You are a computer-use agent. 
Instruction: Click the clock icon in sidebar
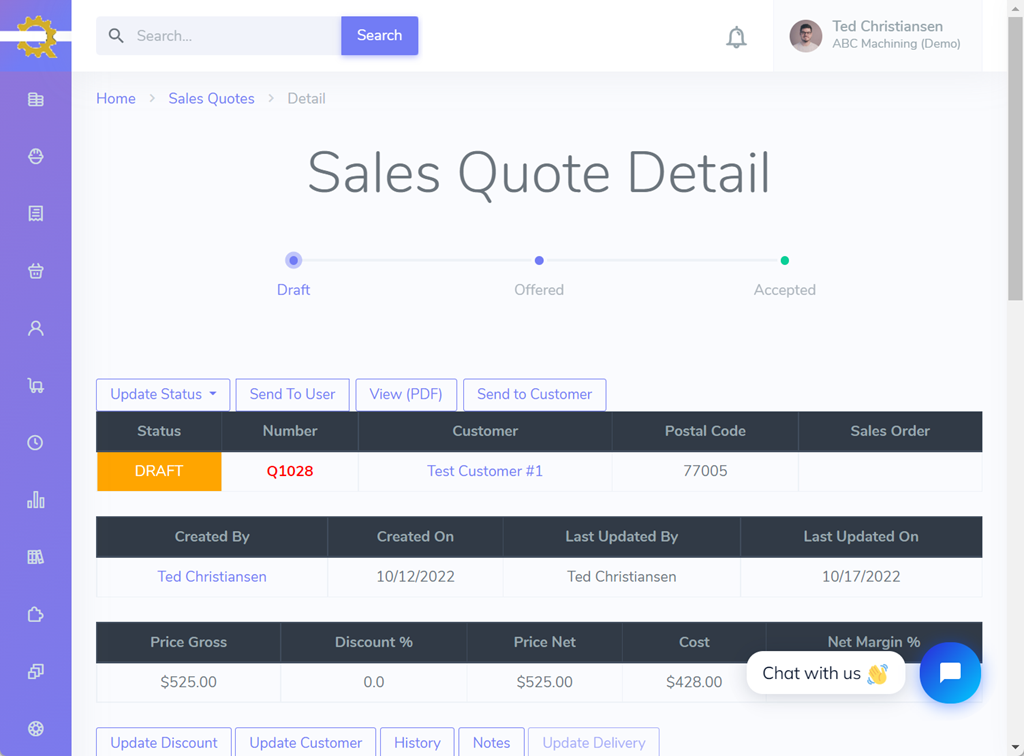[x=36, y=443]
